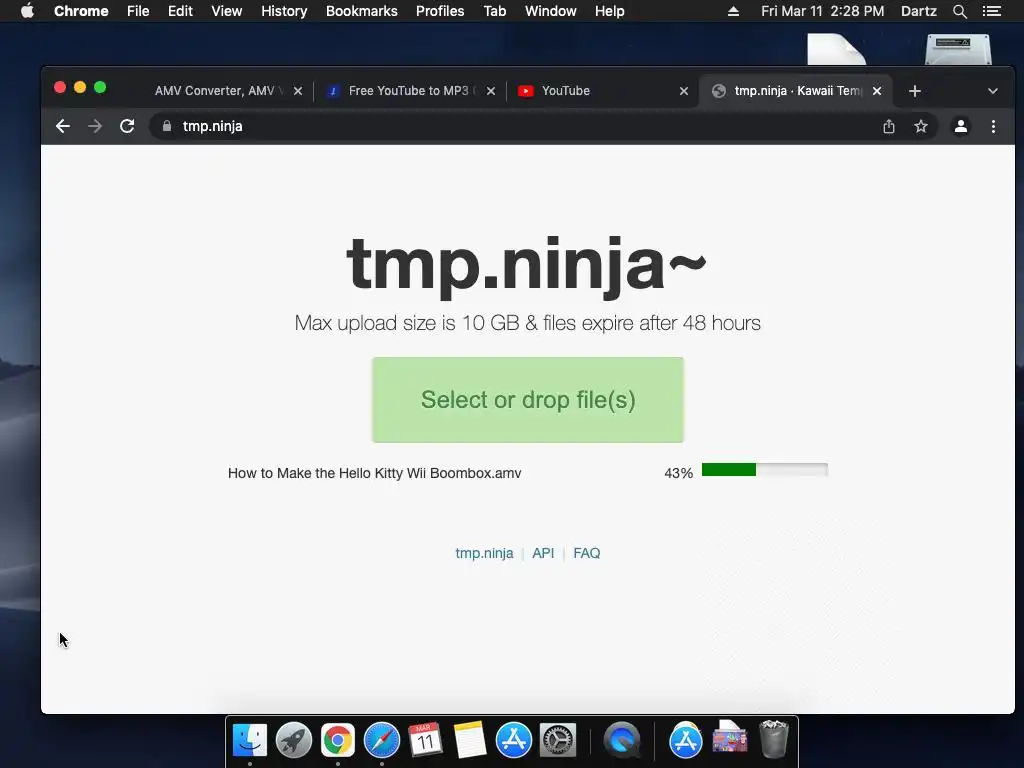
Task: Open Calendar from the Dock
Action: tap(425, 740)
